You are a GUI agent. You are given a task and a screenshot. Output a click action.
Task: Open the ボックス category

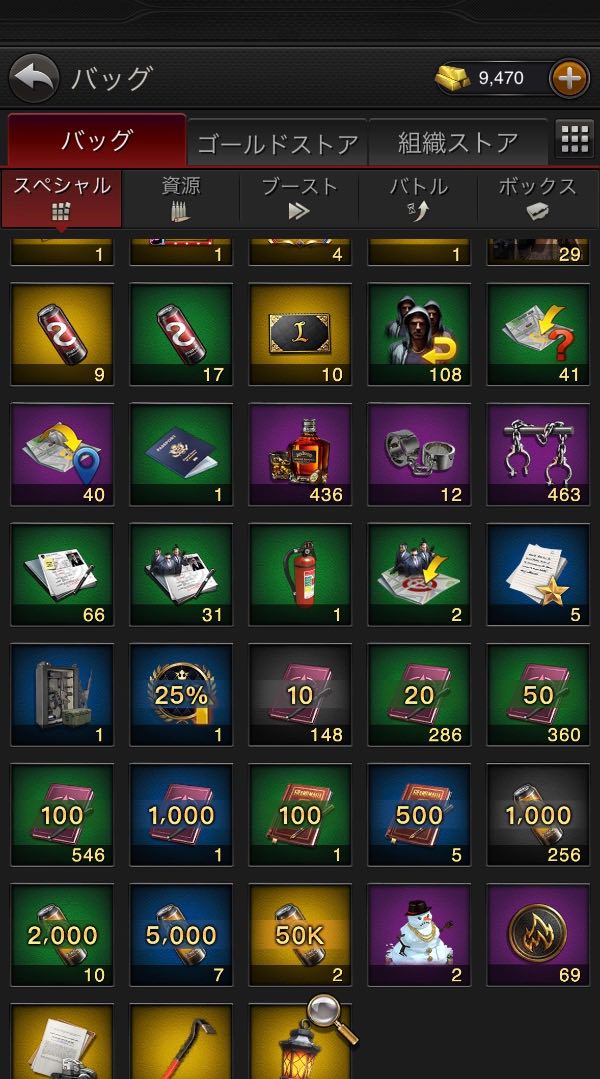click(537, 198)
